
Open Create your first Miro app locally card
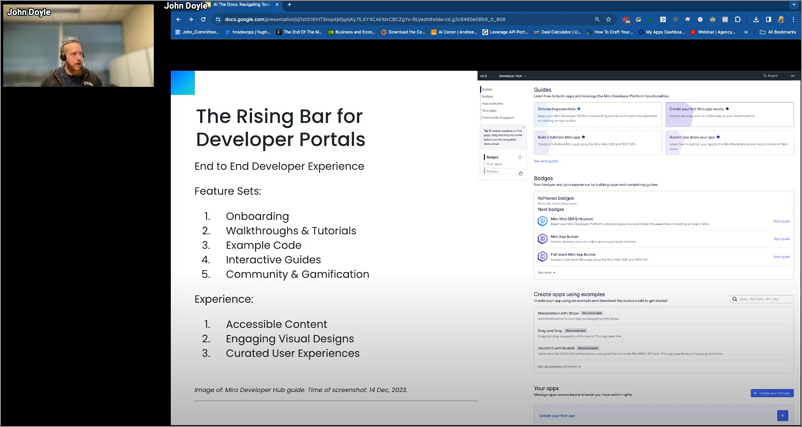[x=729, y=115]
